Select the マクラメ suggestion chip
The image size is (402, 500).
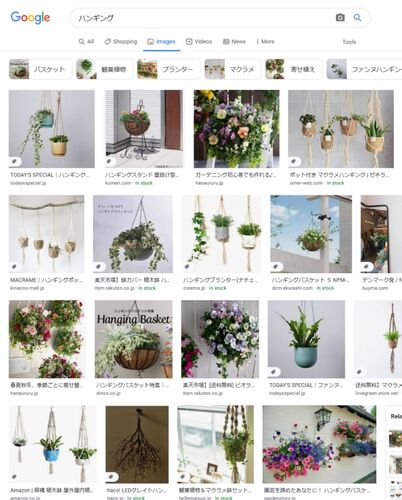(x=233, y=69)
